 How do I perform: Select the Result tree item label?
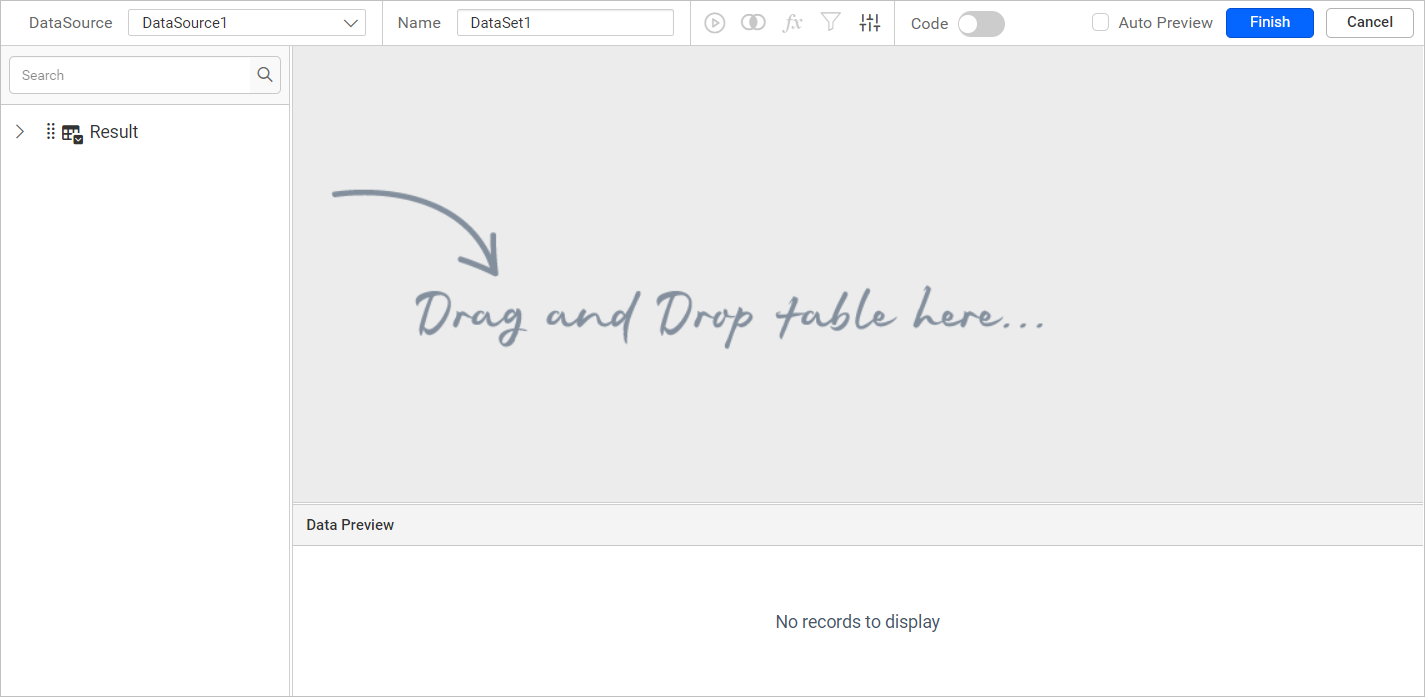tap(114, 132)
